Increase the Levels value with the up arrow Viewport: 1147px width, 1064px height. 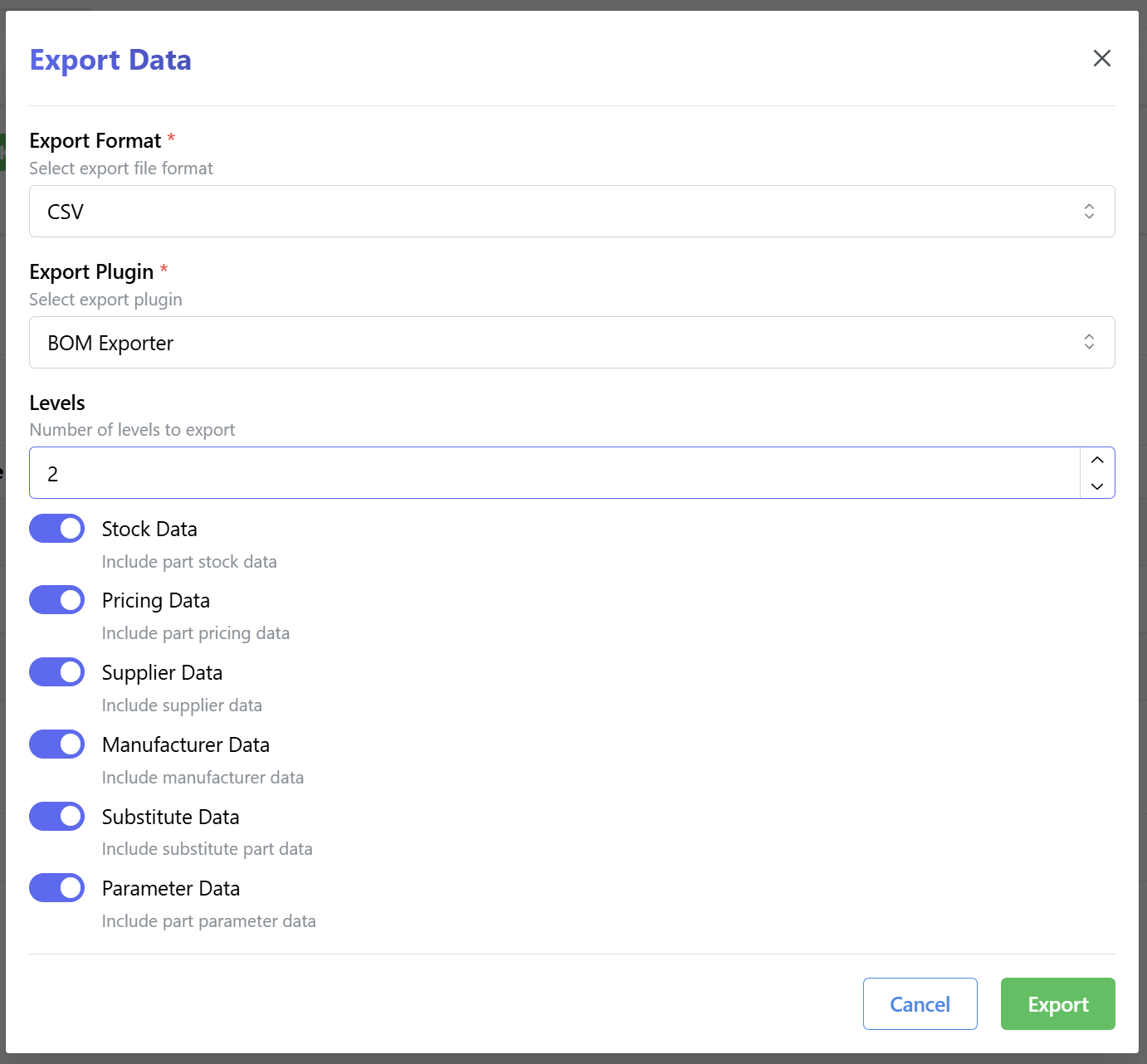click(1097, 460)
